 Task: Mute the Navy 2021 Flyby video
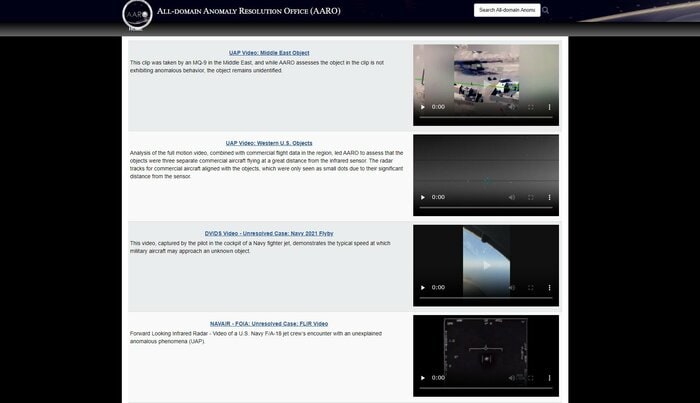[512, 287]
